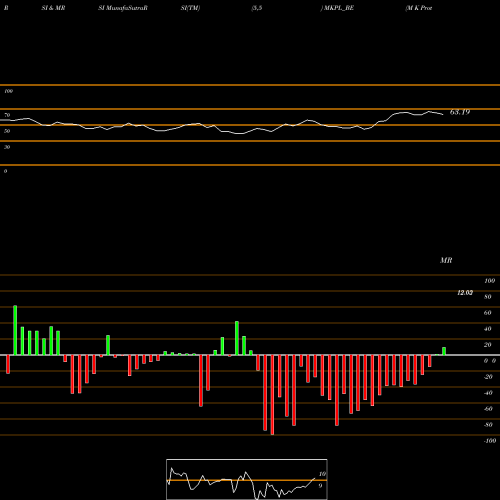Click the lowest red bar near -100
Screen dimensions: 500x500
coord(272,395)
